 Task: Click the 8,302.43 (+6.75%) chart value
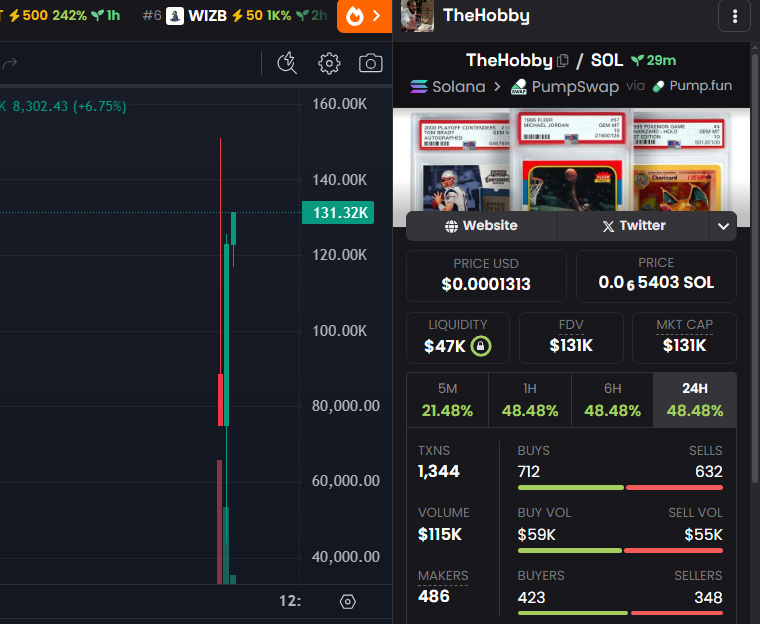[69, 106]
